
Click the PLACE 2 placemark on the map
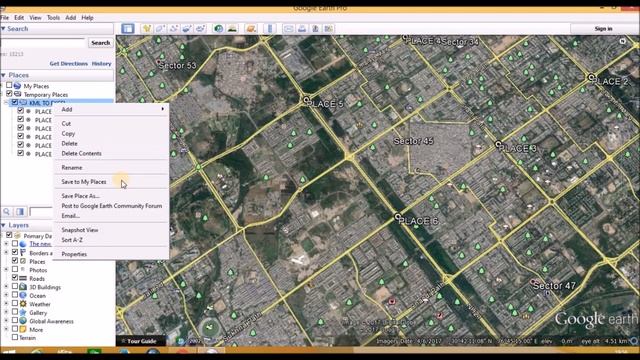coord(591,77)
